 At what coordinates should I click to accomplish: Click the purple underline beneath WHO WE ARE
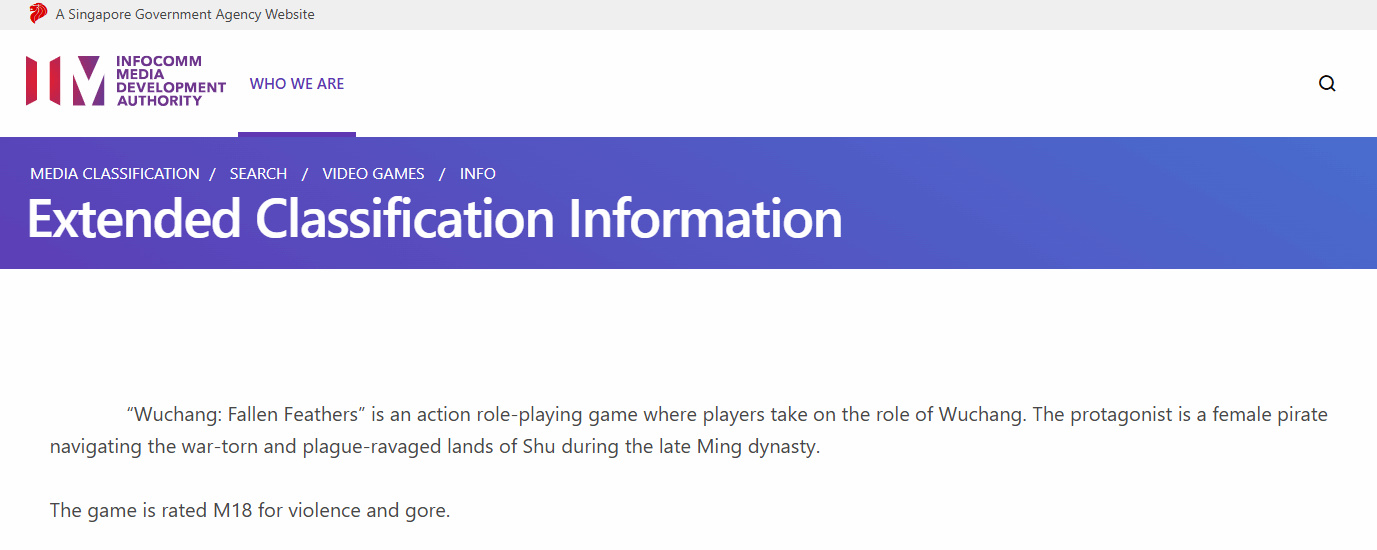tap(297, 134)
